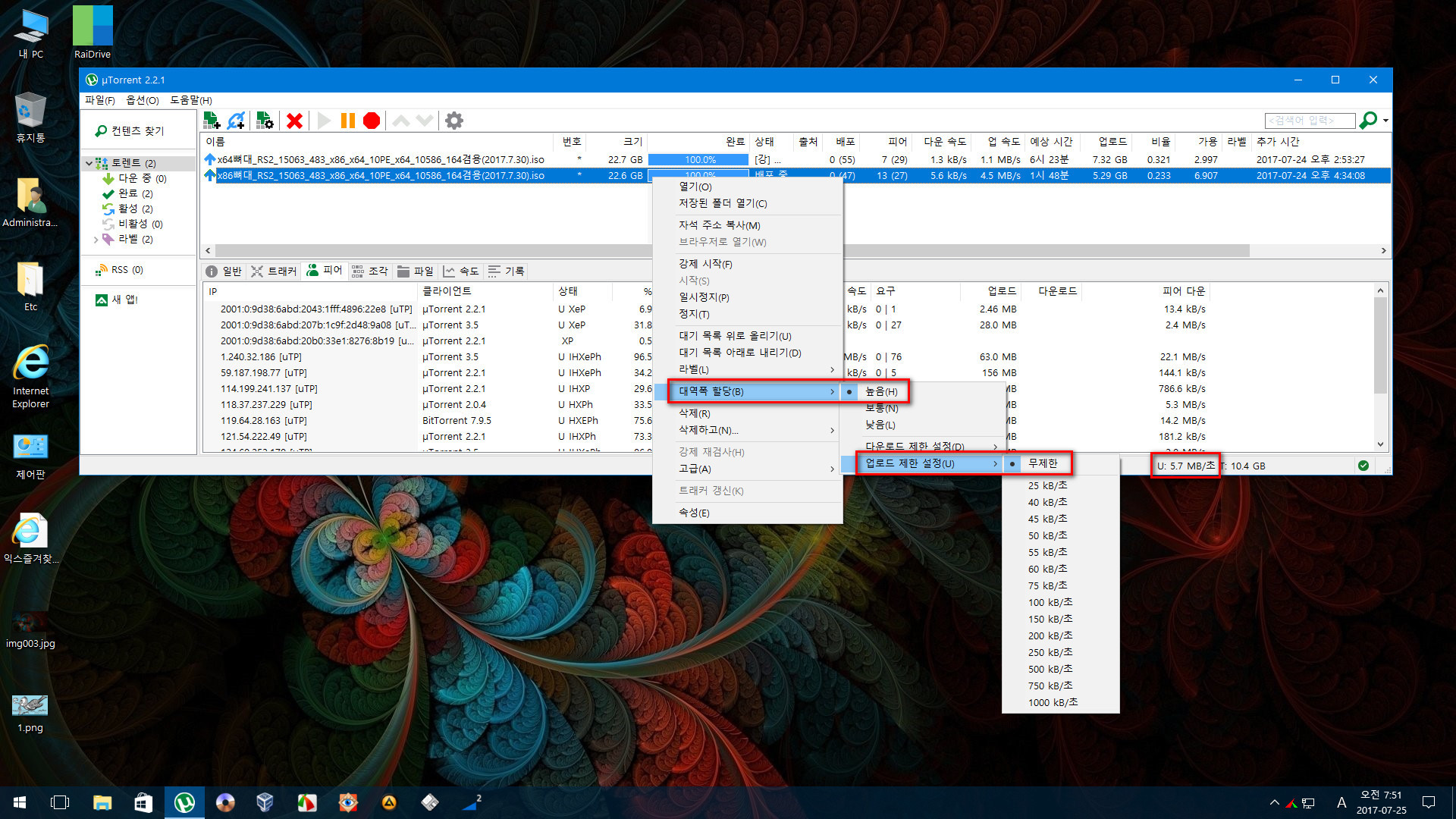1456x819 pixels.
Task: Collapse the 토렌트 (2) tree node
Action: pyautogui.click(x=89, y=163)
